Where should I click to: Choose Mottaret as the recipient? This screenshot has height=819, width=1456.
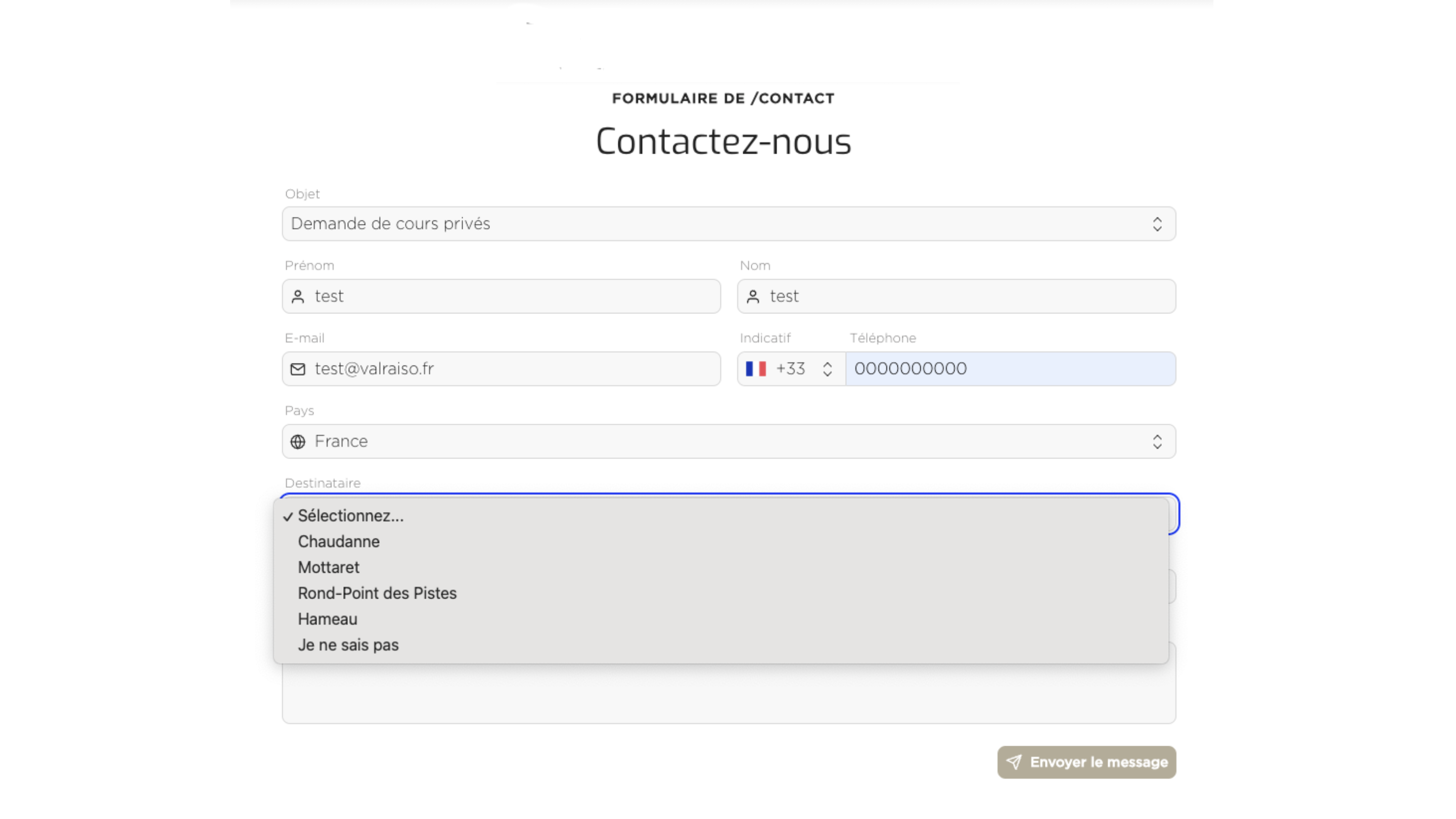329,567
